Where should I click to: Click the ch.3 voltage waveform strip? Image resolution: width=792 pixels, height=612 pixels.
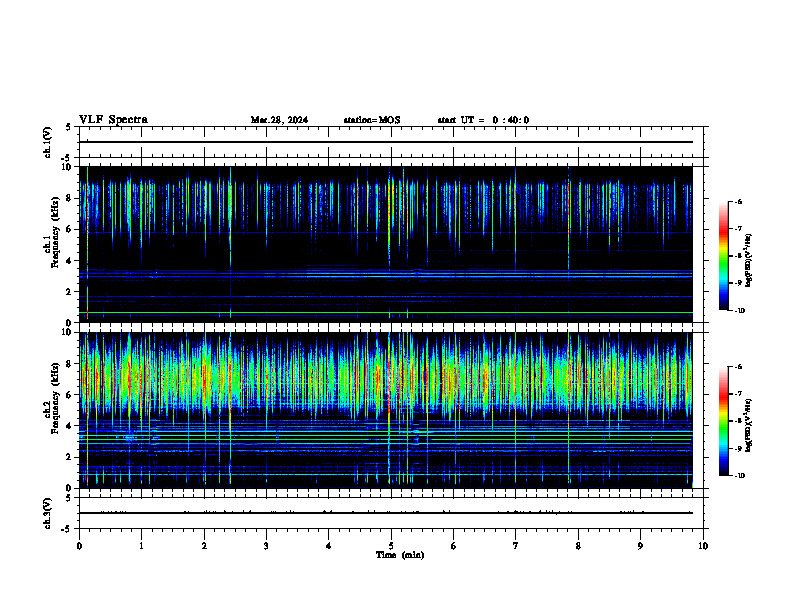pos(391,513)
